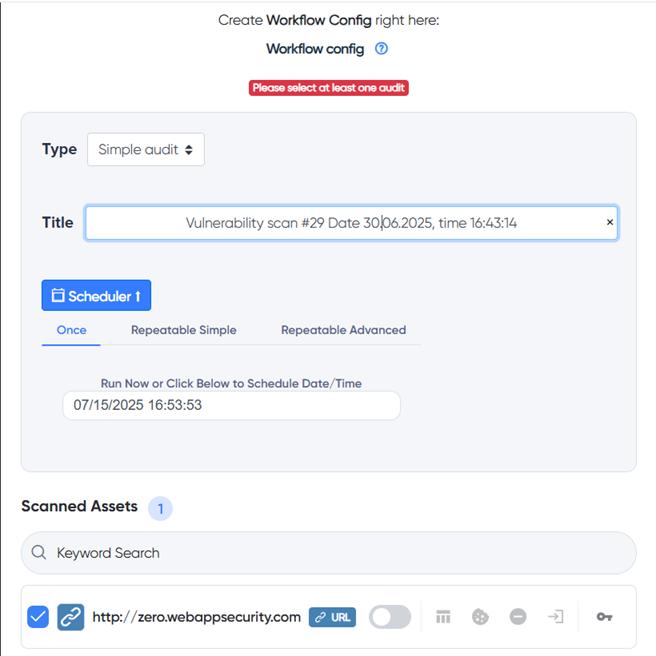Click the Workflow config help question icon
Screen dimensions: 656x656
(x=381, y=48)
